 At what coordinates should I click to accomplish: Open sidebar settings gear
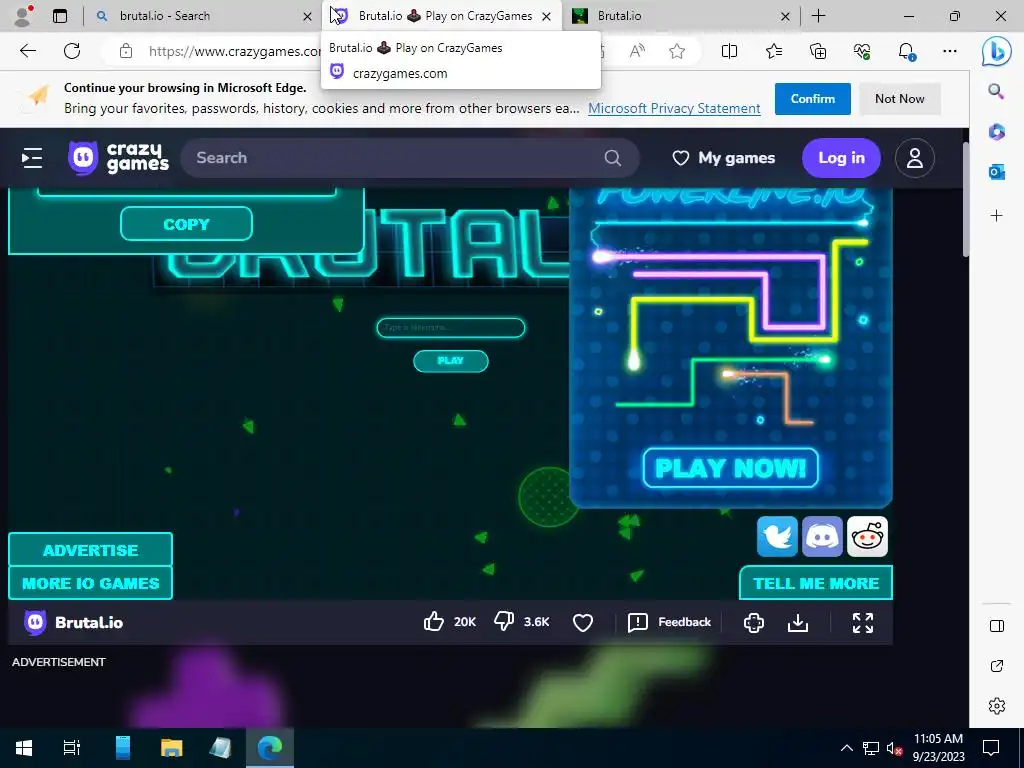pos(997,706)
